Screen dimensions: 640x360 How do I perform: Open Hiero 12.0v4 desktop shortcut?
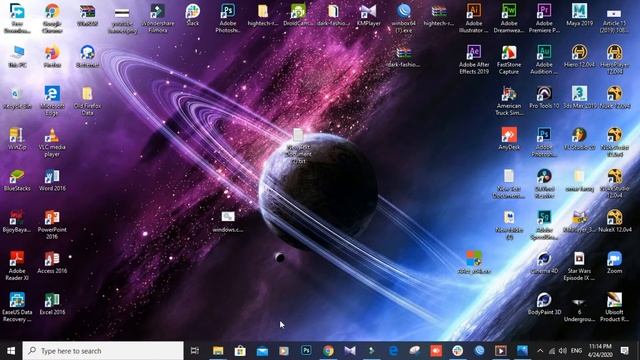tap(579, 56)
